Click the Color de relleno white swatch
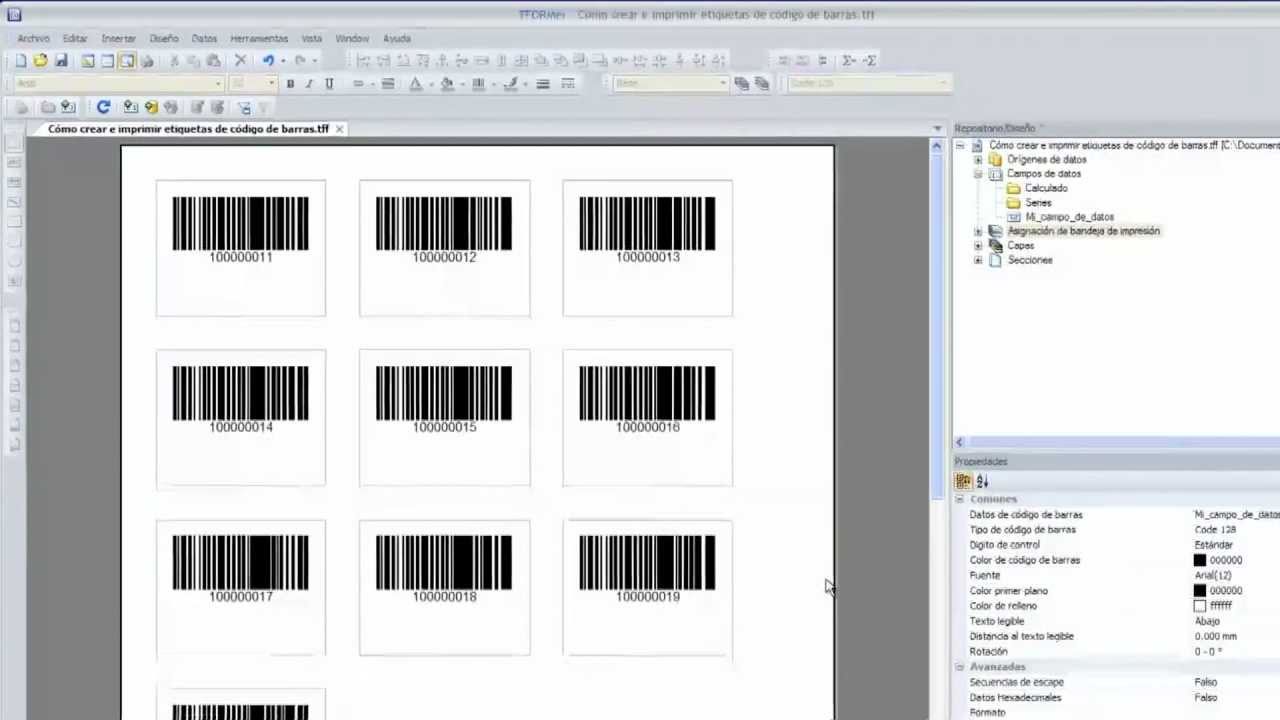This screenshot has width=1280, height=720. click(x=1200, y=606)
